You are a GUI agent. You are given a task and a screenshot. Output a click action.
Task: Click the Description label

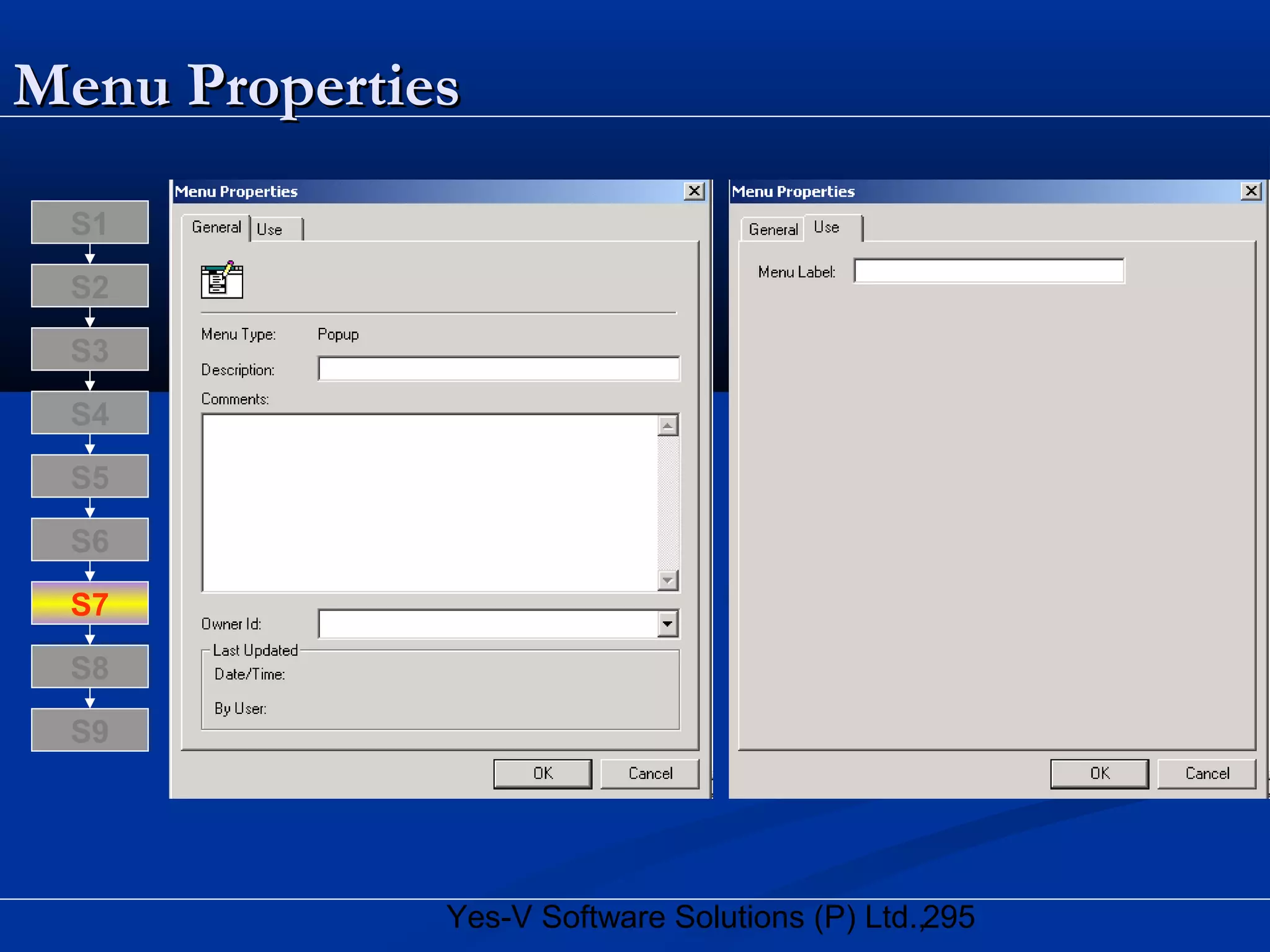click(x=238, y=370)
